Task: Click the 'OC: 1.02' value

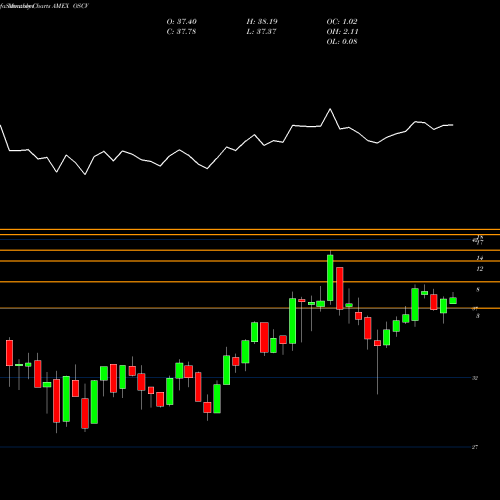Action: (342, 22)
